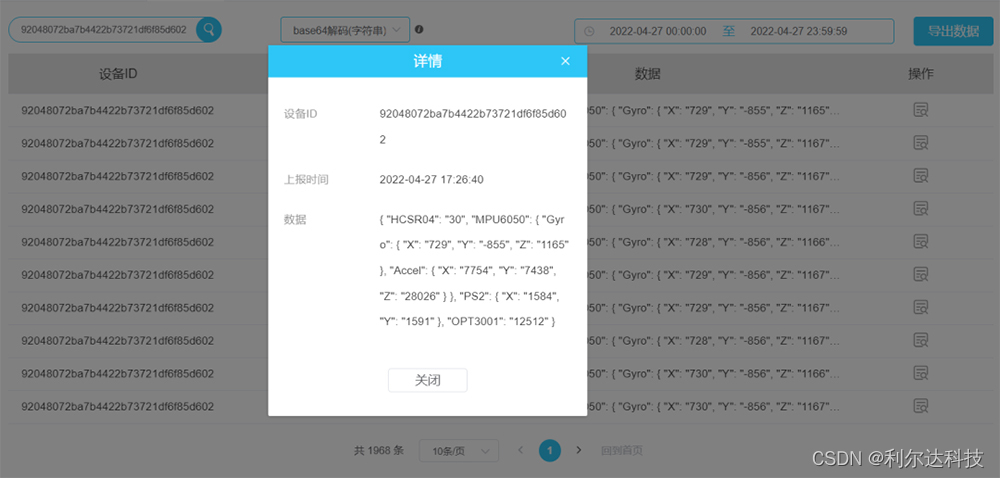Open detail icon for X 728, Z 1166 row
1000x478 pixels.
(920, 242)
